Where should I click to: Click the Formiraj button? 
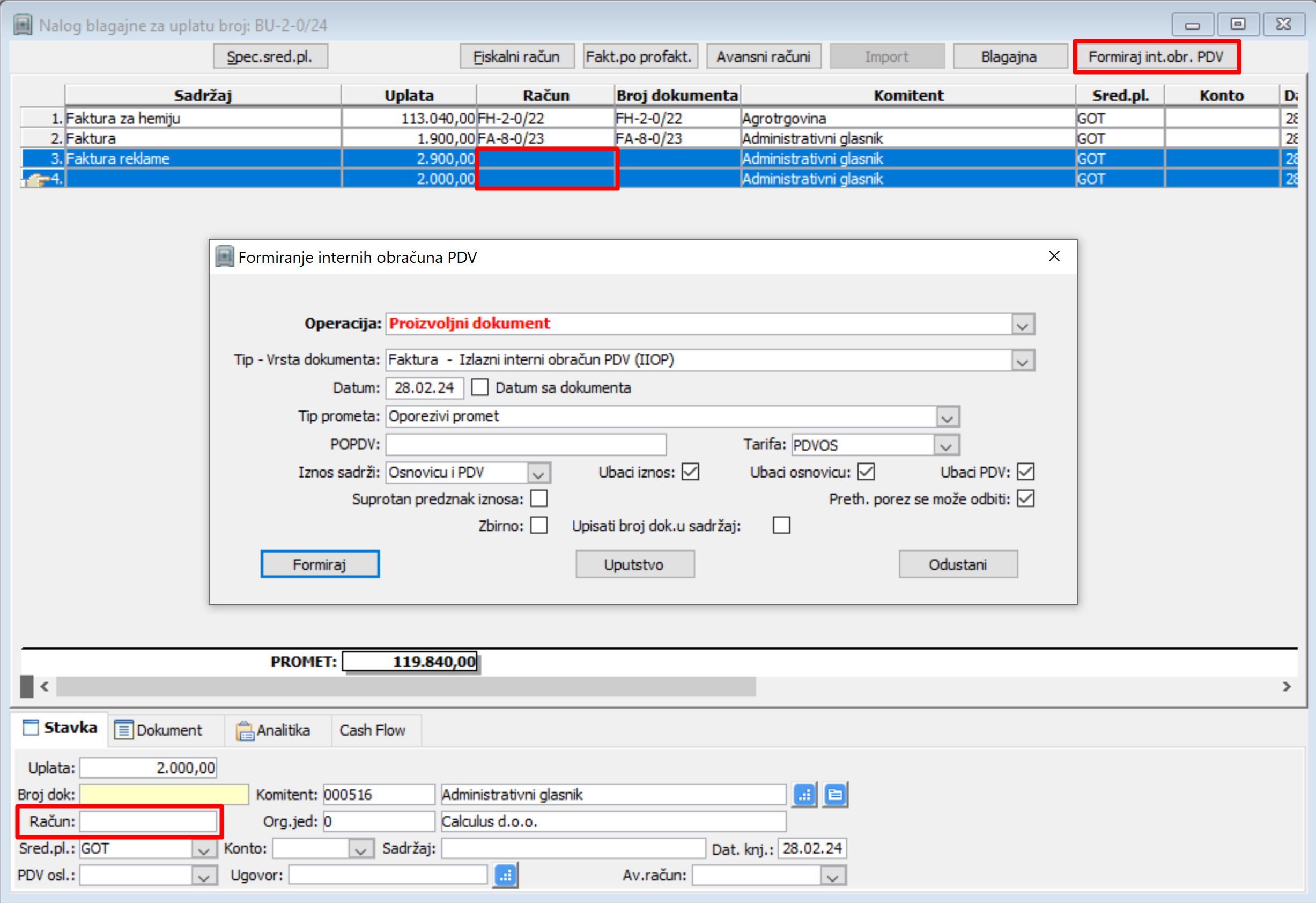(x=320, y=564)
